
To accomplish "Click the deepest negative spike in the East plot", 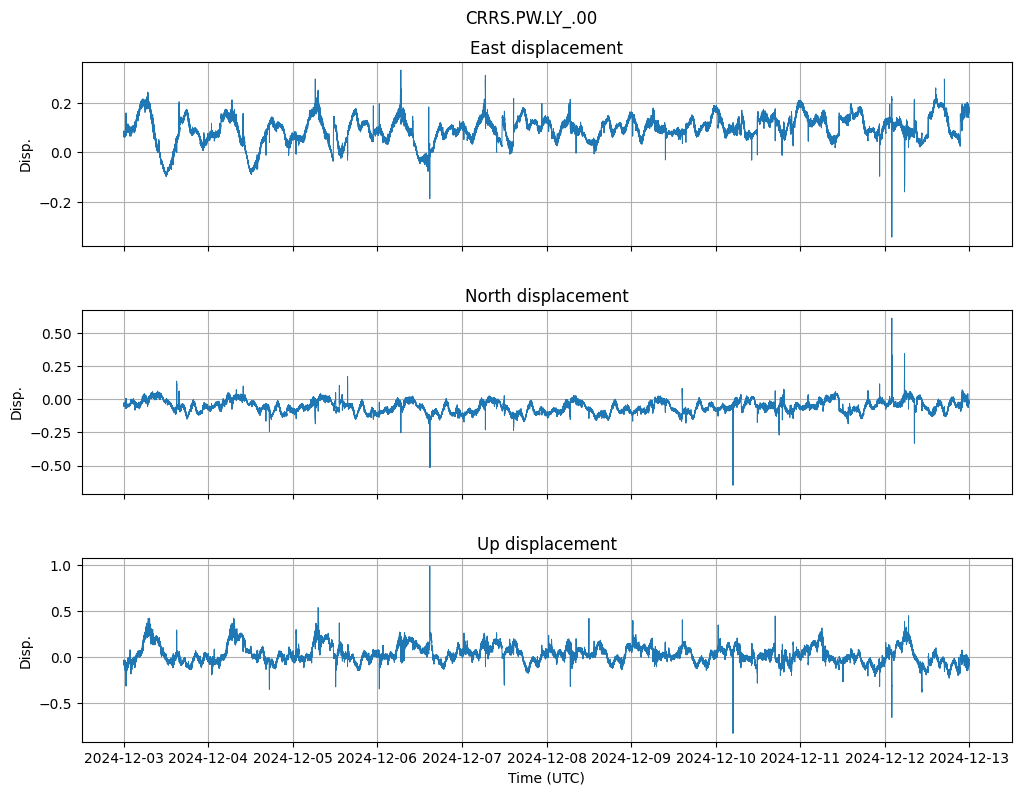I will coord(892,236).
